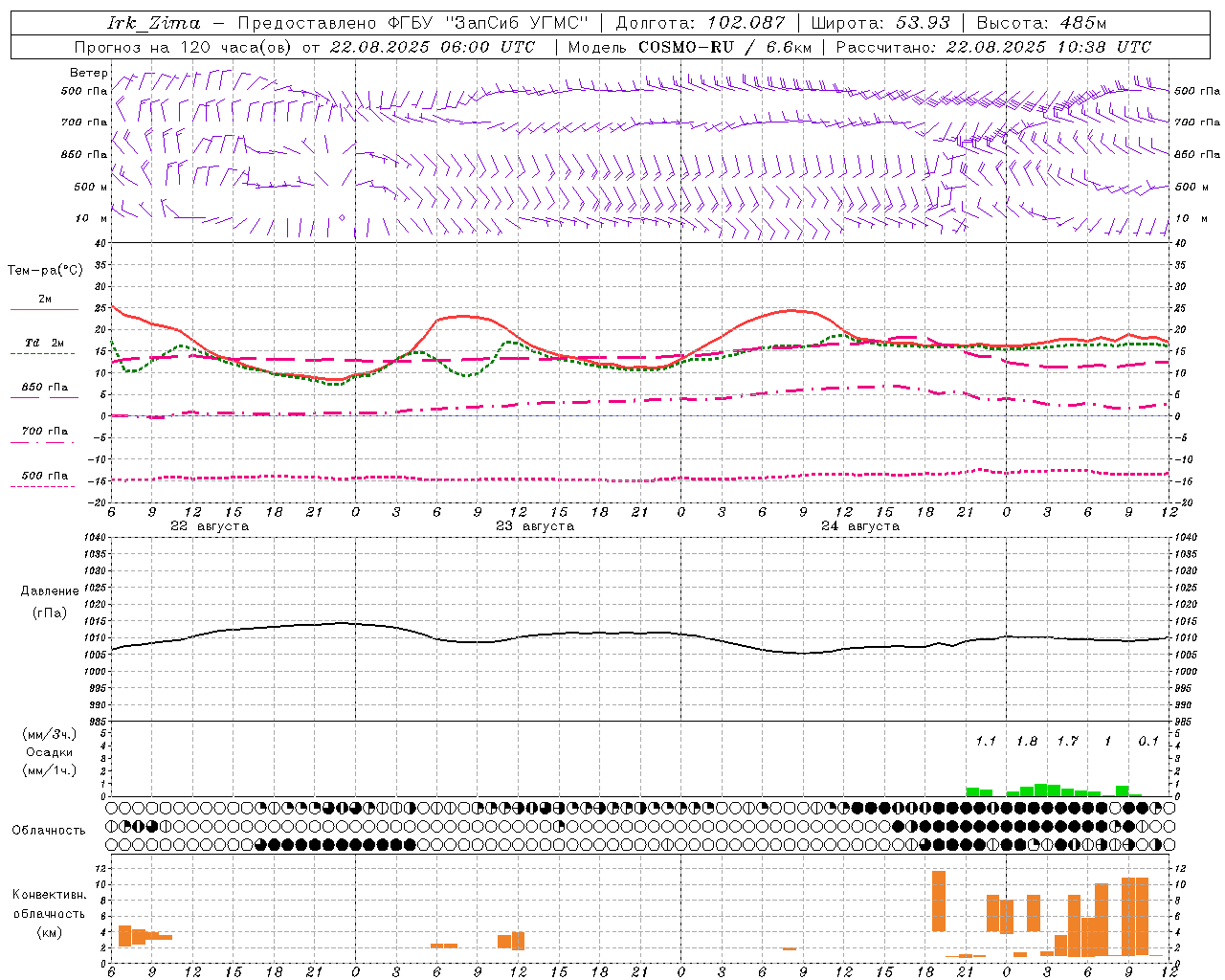Click the Давление pressure panel label
The height and width of the screenshot is (980, 1225).
(50, 591)
